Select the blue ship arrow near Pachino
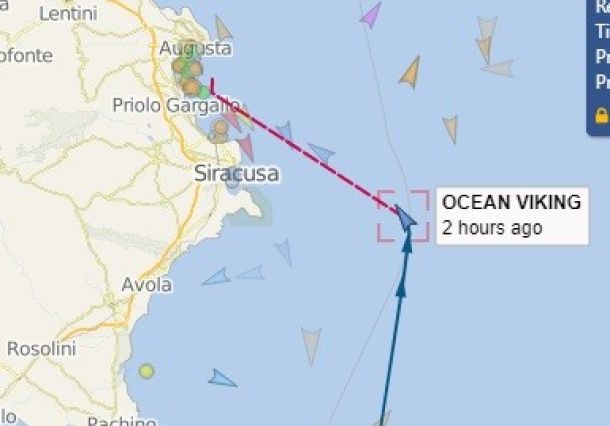 222,379
